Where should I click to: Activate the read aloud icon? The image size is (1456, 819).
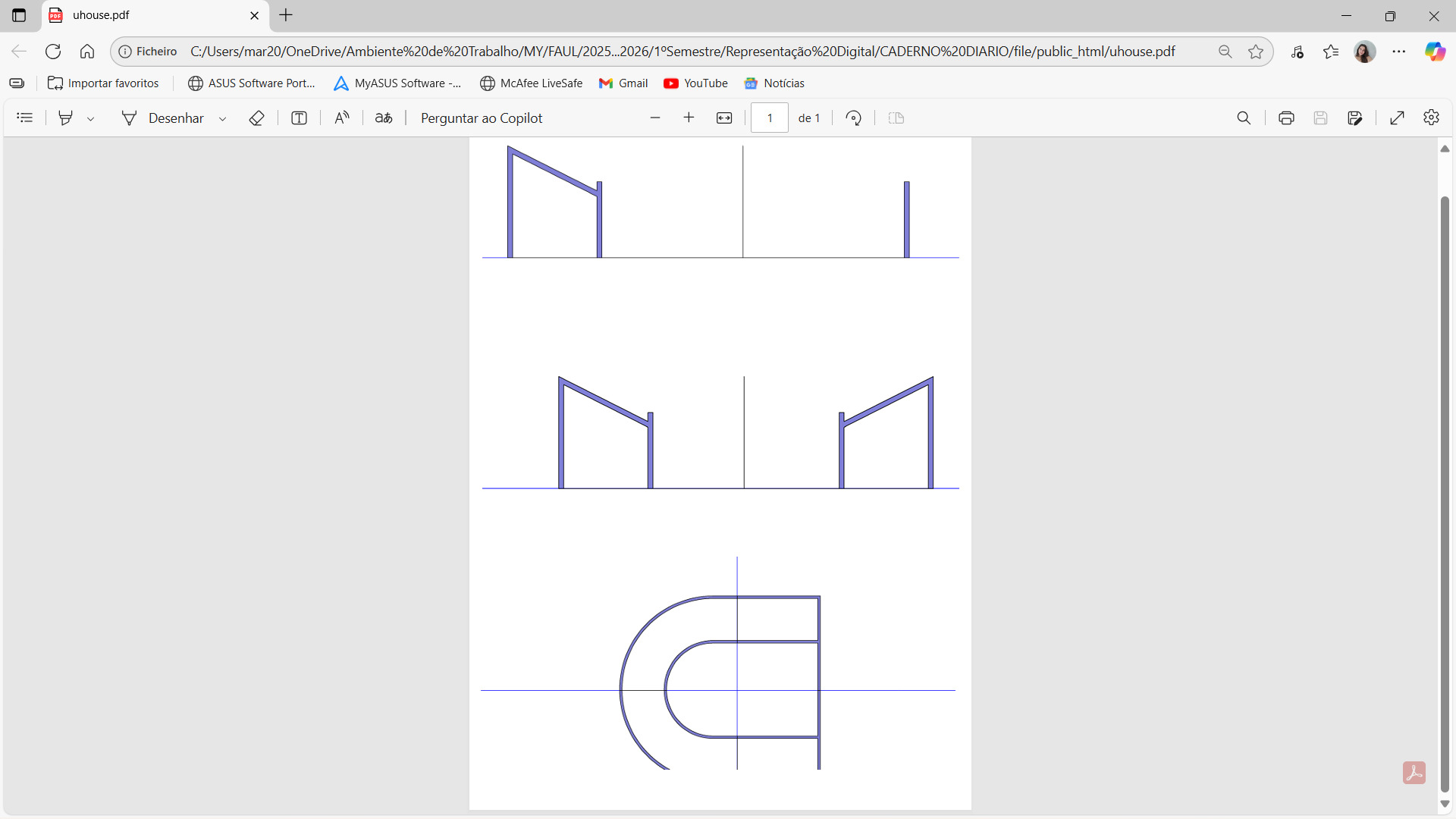[x=342, y=118]
